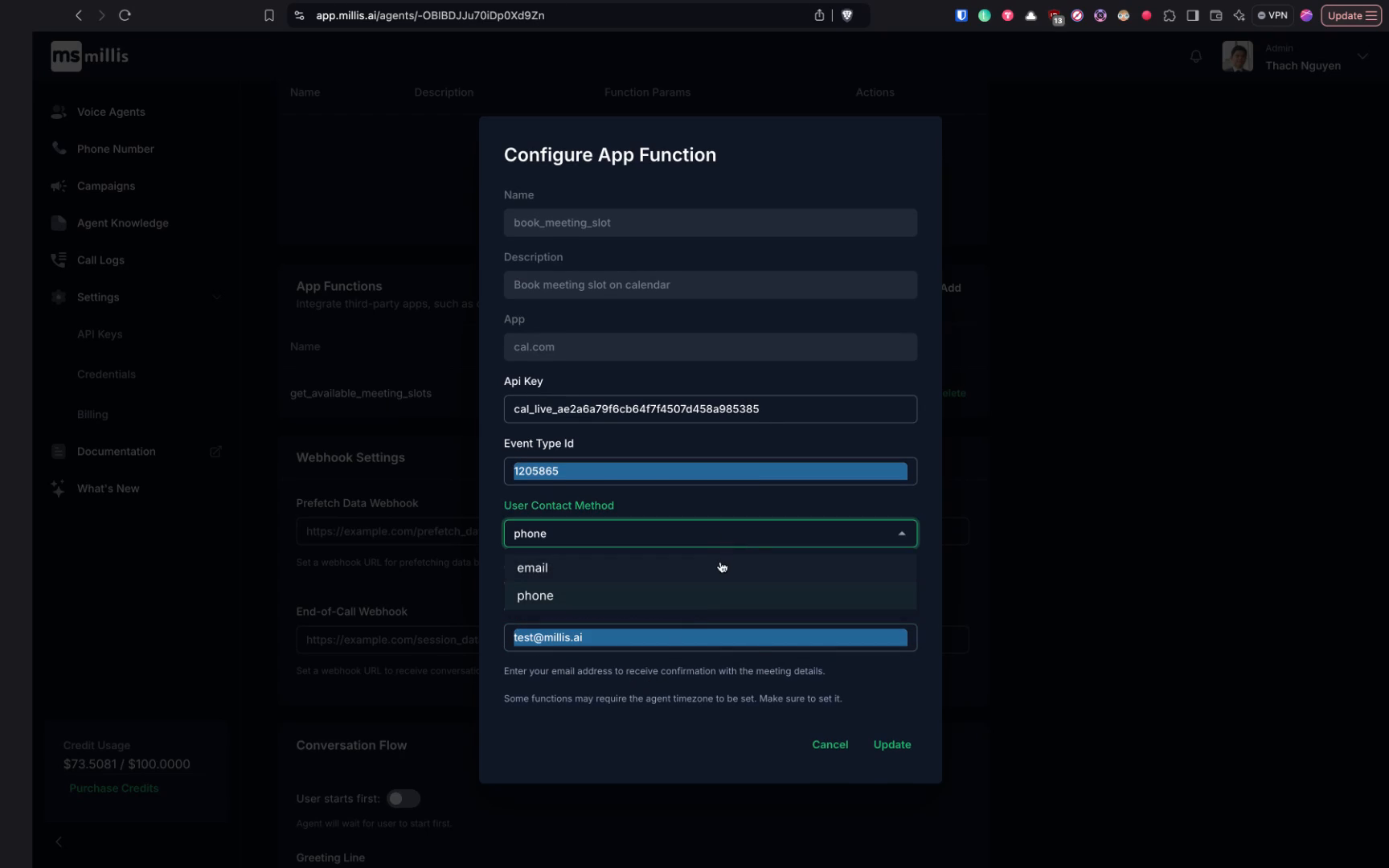The image size is (1389, 868).
Task: Open Documentation via the external-link icon
Action: tap(215, 451)
